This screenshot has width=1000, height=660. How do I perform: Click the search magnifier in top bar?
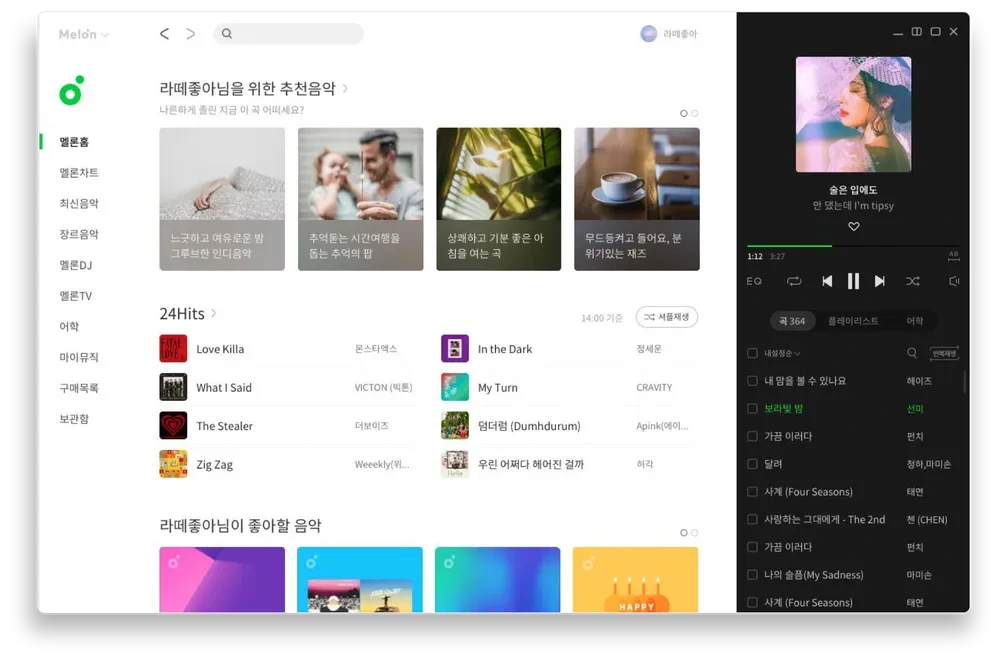click(x=226, y=34)
